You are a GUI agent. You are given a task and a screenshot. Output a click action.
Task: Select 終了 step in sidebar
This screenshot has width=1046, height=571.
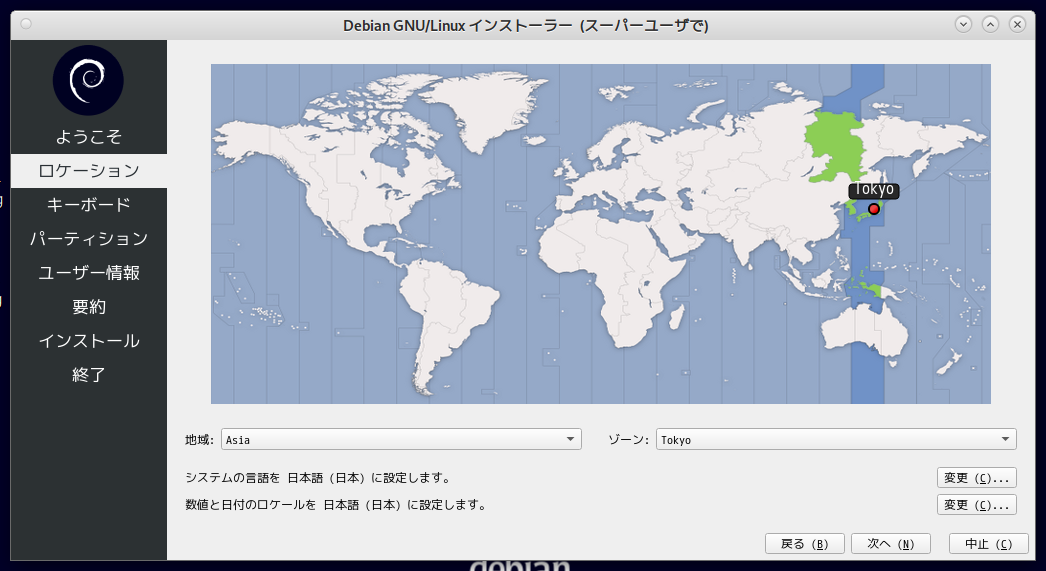click(89, 375)
